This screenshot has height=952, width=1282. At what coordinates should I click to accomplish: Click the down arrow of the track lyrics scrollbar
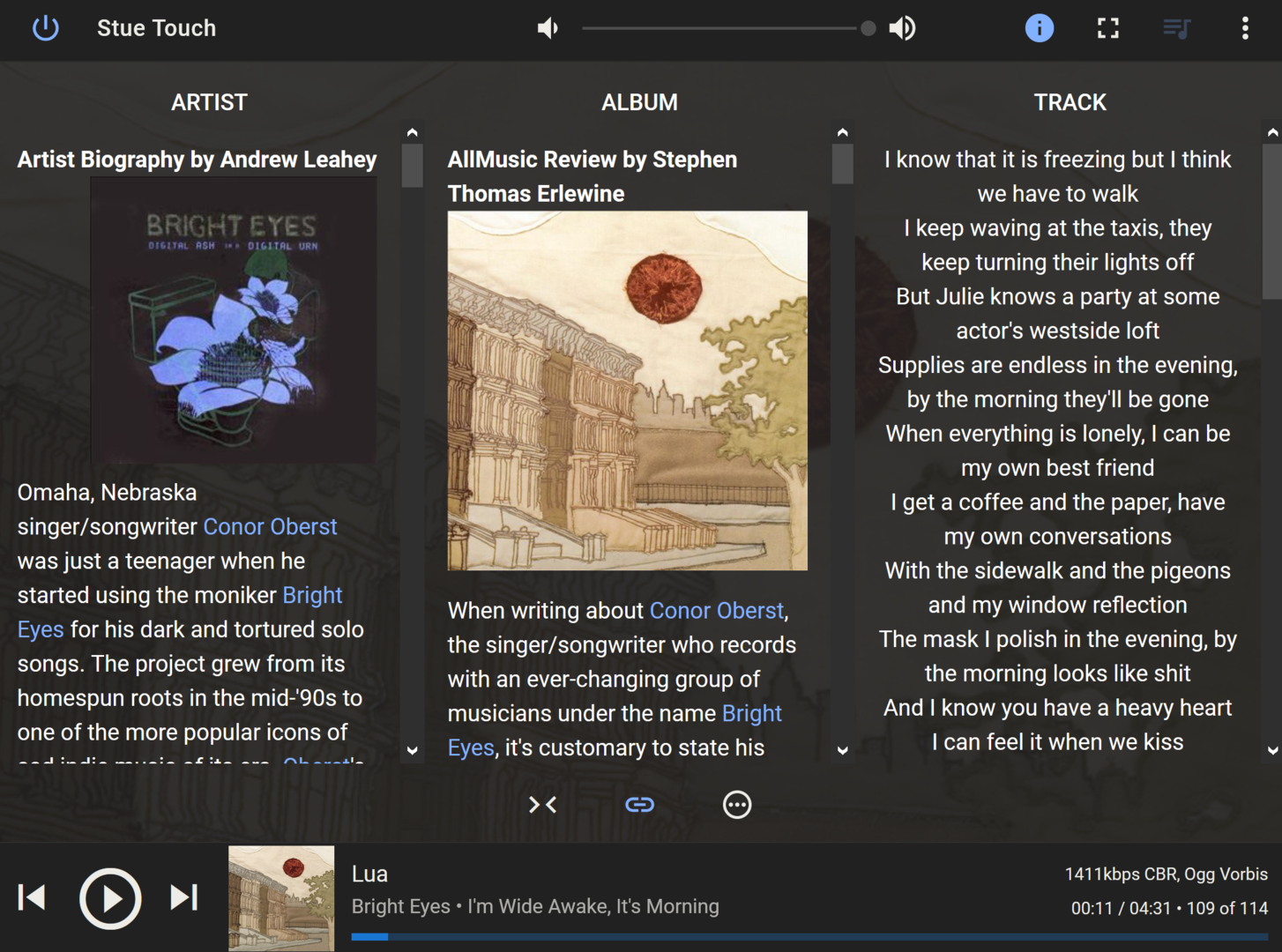1272,750
